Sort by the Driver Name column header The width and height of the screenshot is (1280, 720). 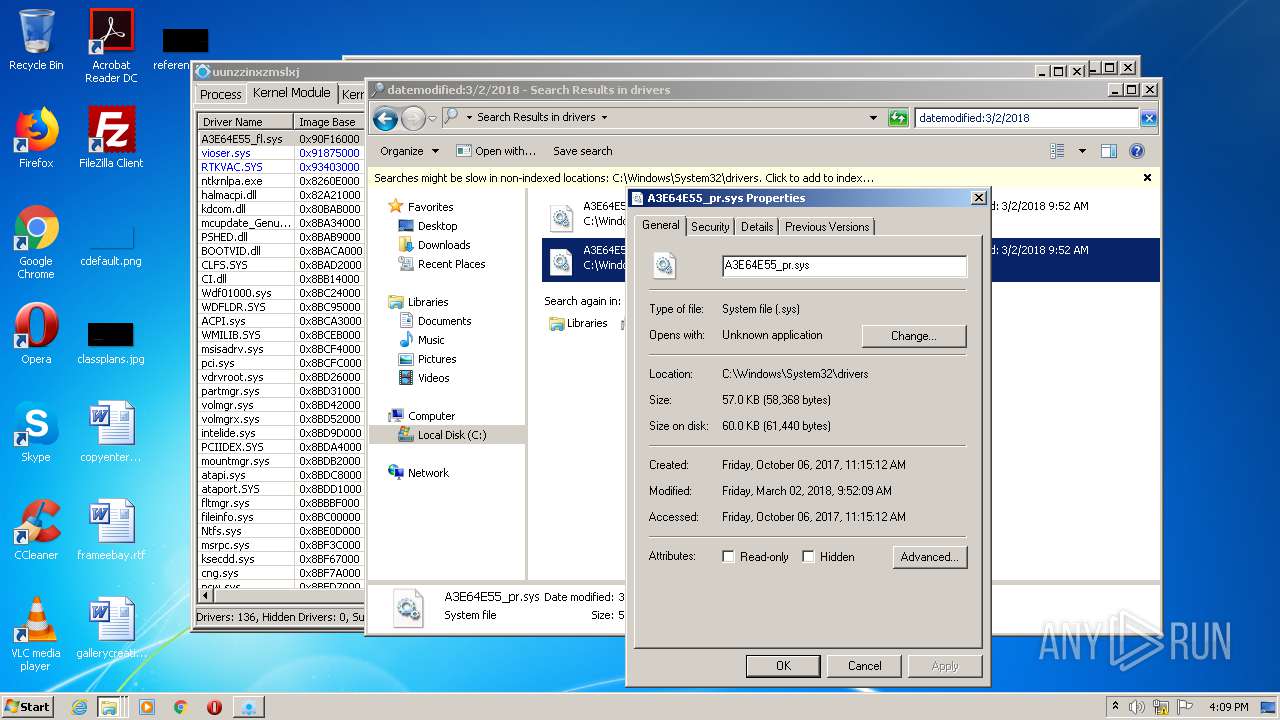[x=245, y=122]
